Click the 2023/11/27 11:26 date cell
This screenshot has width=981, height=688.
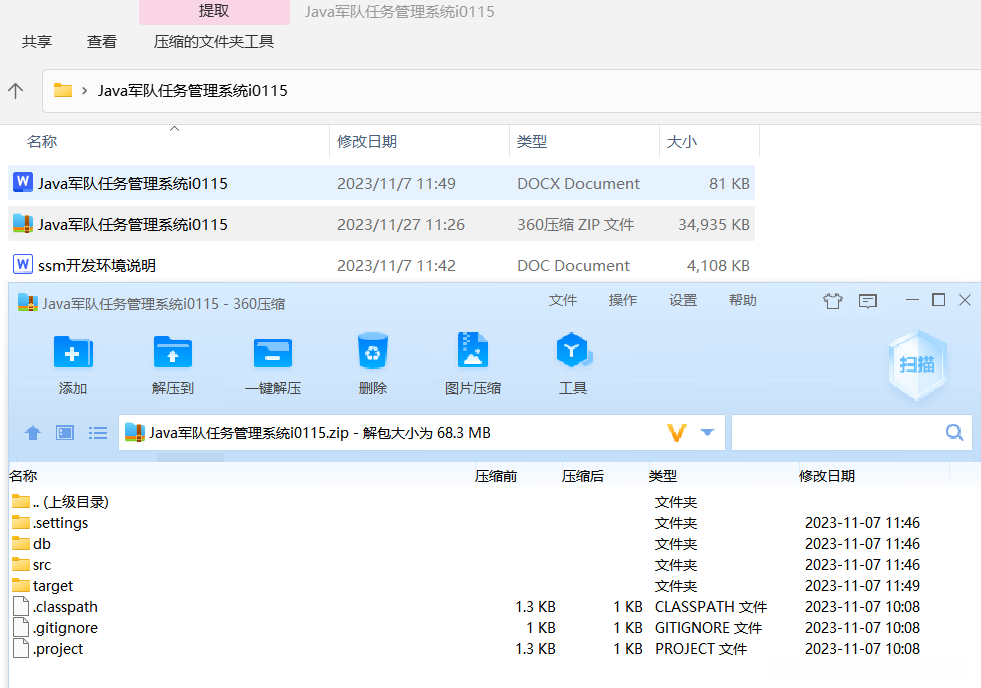401,225
